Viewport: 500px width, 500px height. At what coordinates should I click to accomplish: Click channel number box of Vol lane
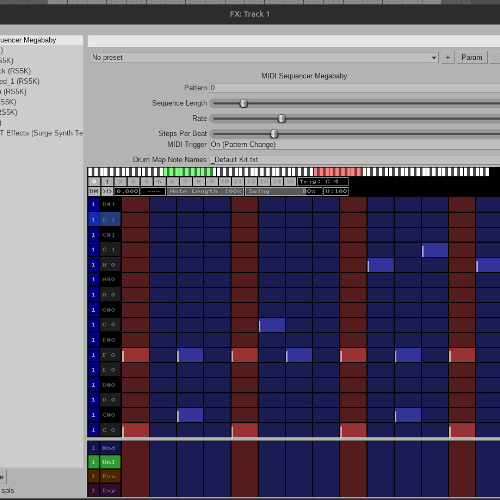(93, 462)
